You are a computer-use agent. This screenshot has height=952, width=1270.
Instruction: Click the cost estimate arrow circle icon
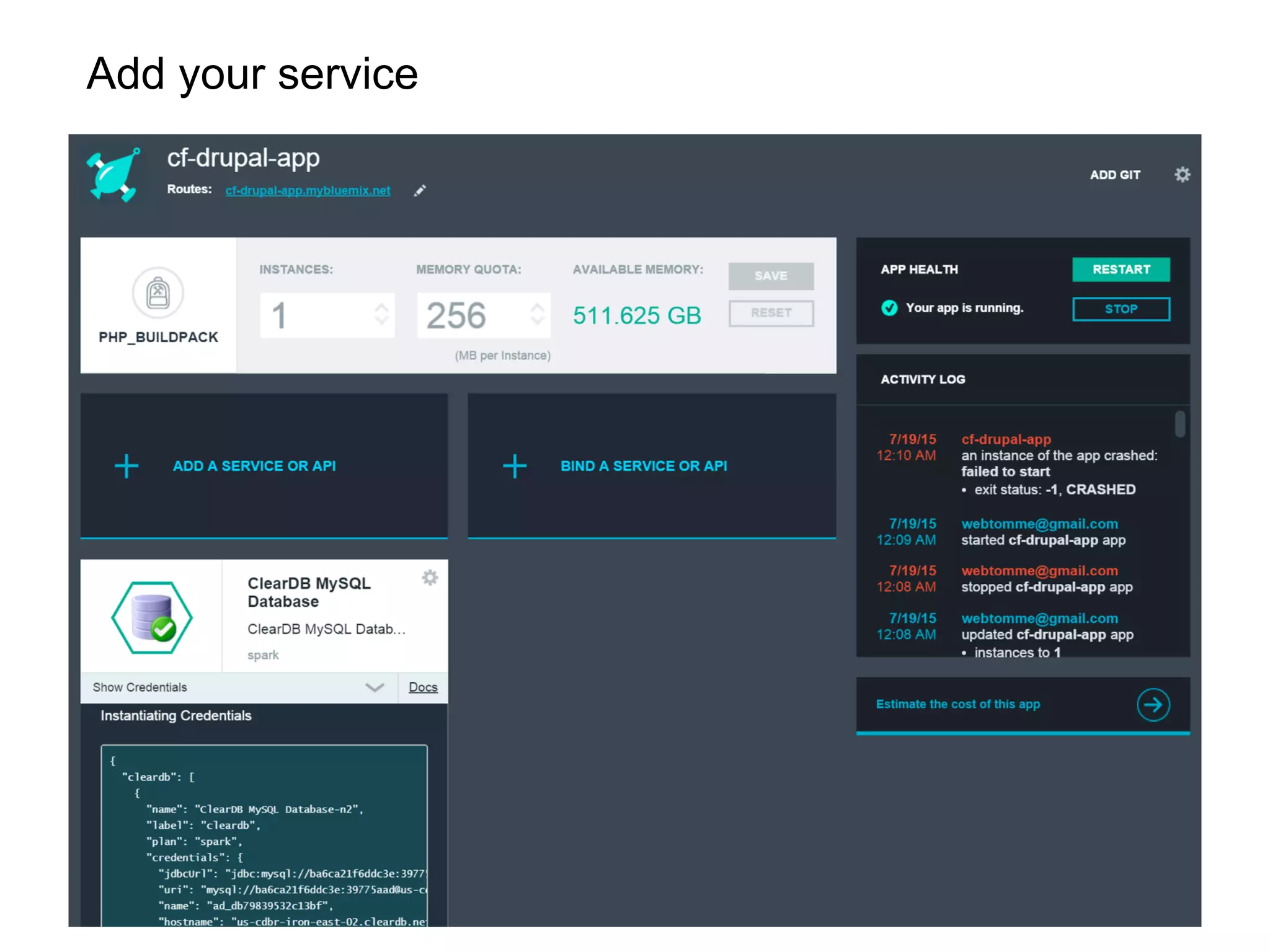[x=1153, y=705]
